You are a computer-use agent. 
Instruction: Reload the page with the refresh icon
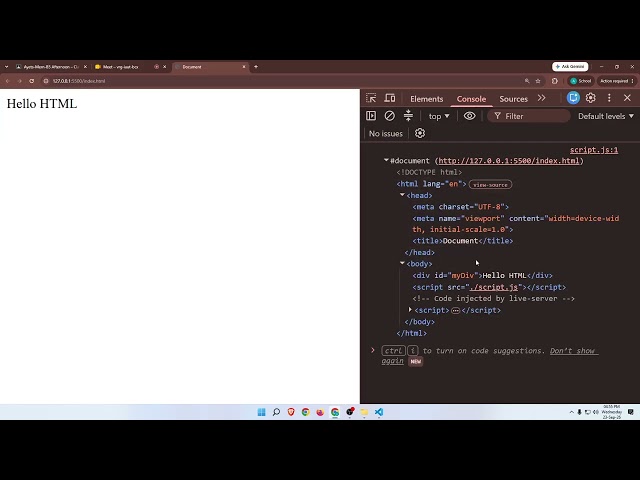click(31, 81)
